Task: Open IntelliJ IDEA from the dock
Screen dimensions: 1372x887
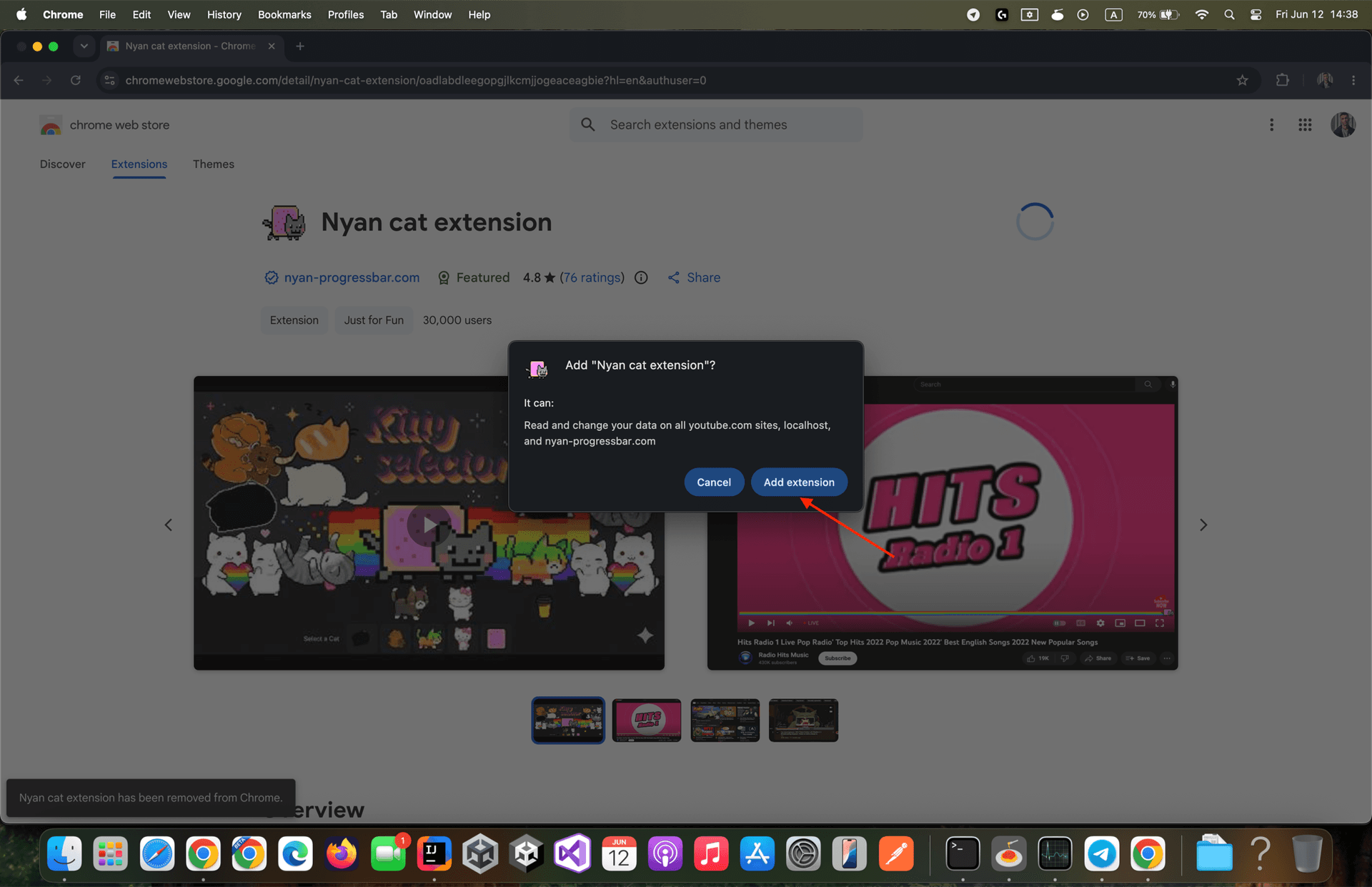Action: click(434, 853)
